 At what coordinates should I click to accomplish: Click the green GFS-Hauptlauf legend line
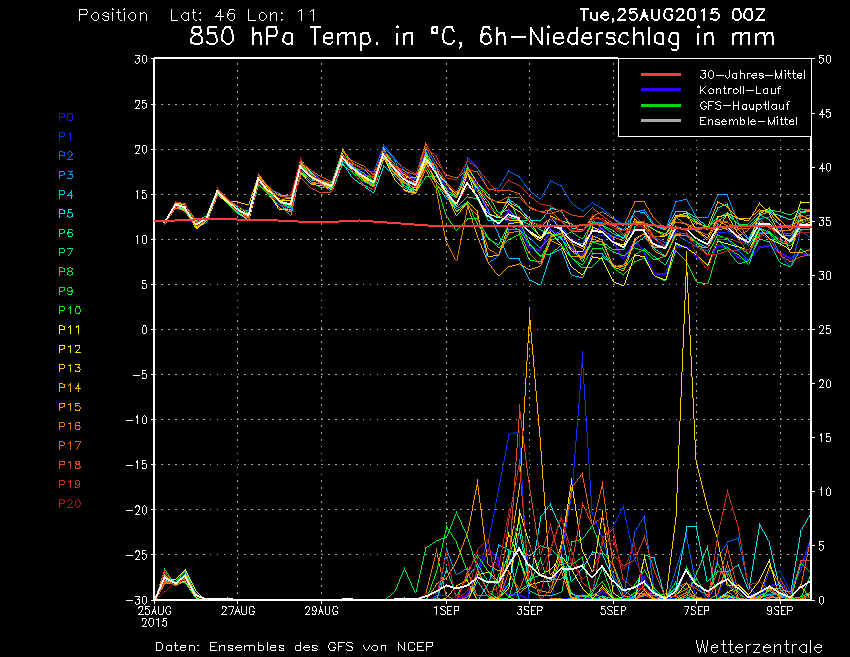pyautogui.click(x=661, y=105)
